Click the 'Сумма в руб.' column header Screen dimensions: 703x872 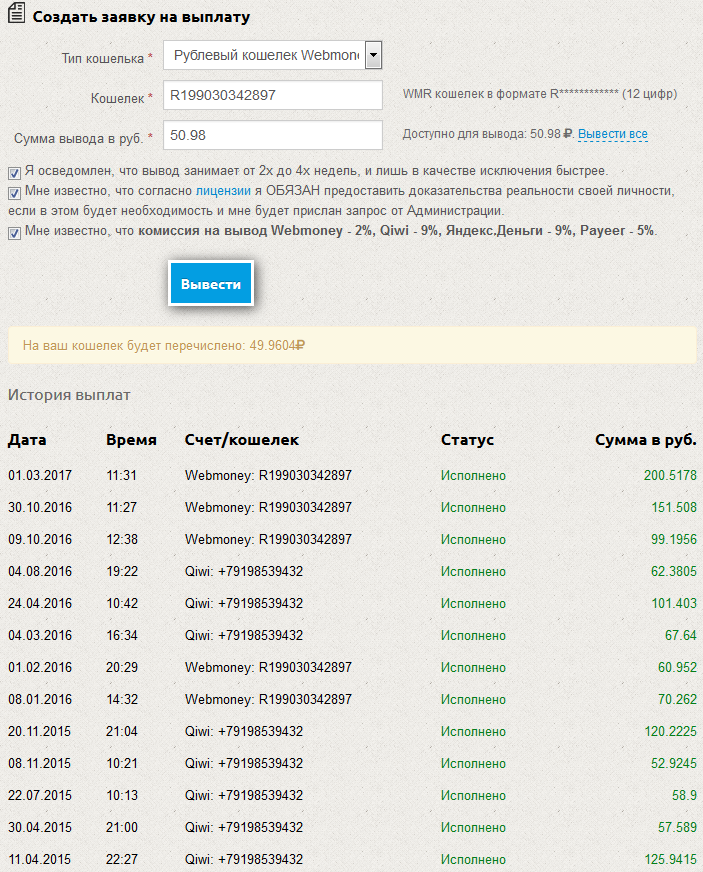(645, 440)
